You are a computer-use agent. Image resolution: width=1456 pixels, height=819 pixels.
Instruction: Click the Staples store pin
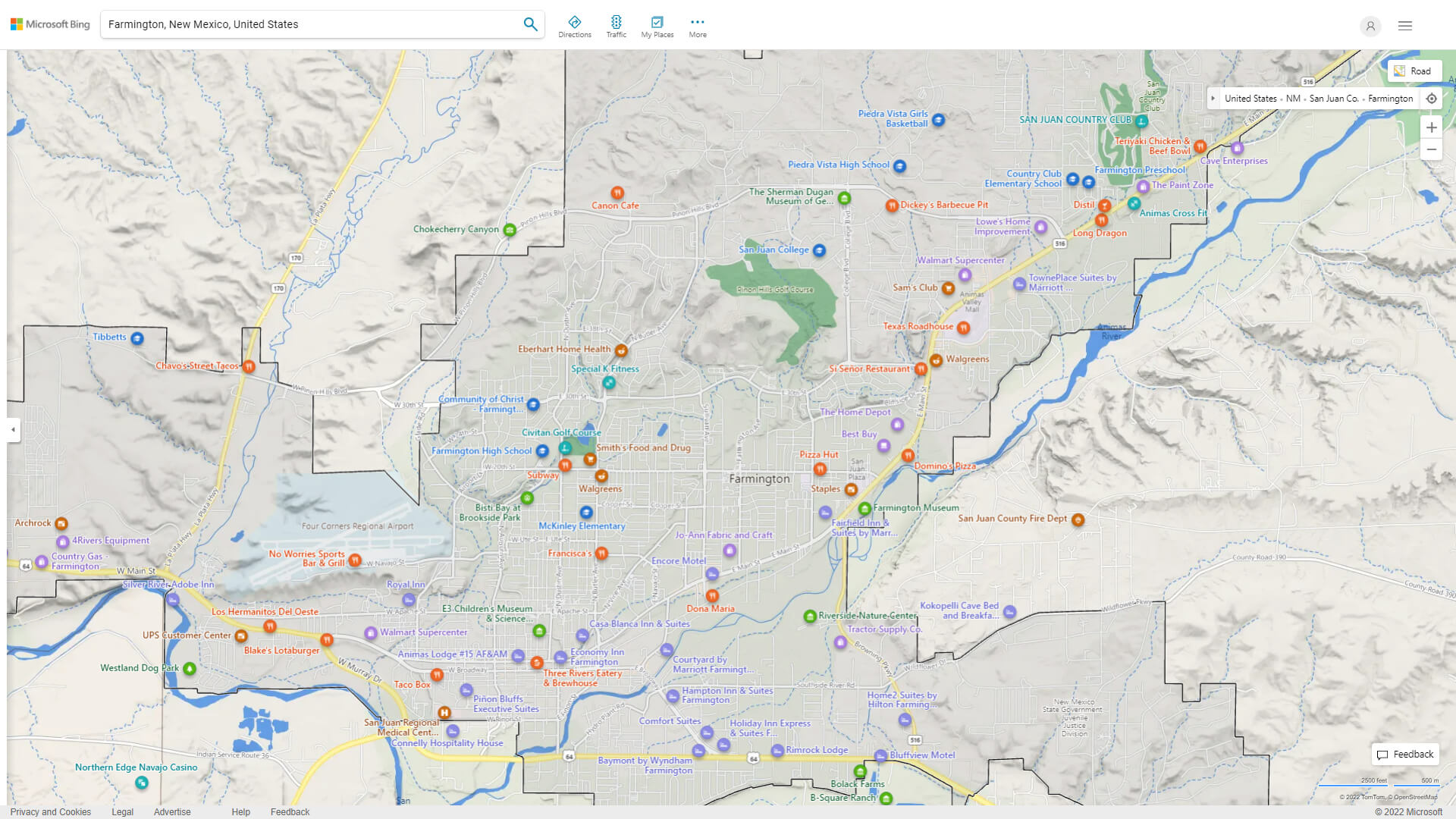851,489
